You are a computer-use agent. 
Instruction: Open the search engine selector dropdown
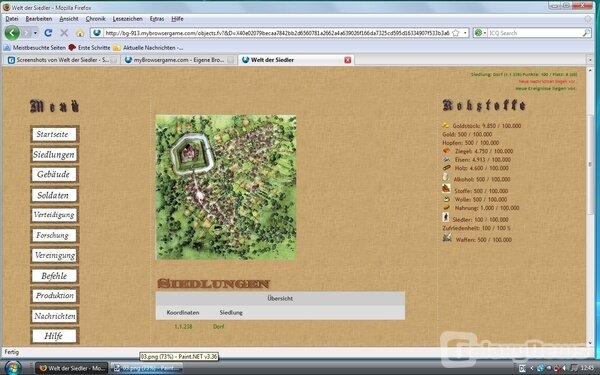(x=480, y=33)
